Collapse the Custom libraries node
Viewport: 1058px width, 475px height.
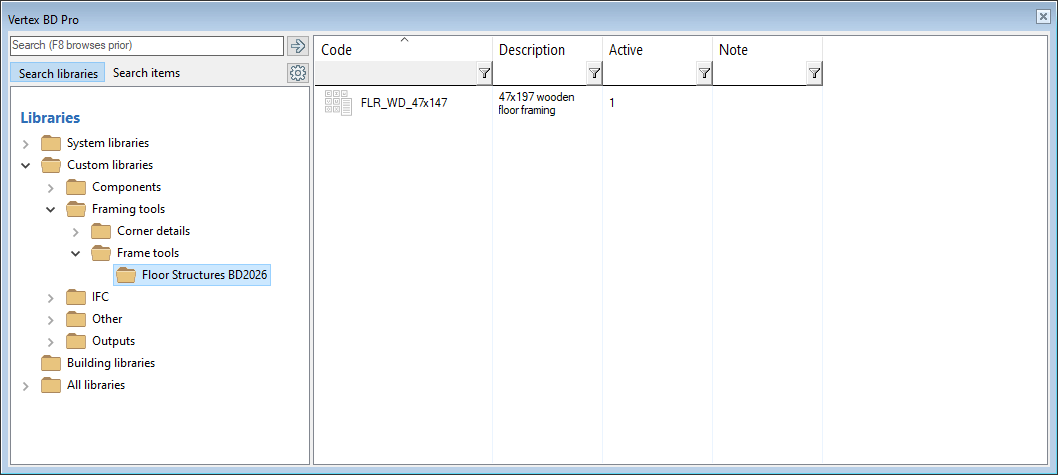[x=26, y=165]
